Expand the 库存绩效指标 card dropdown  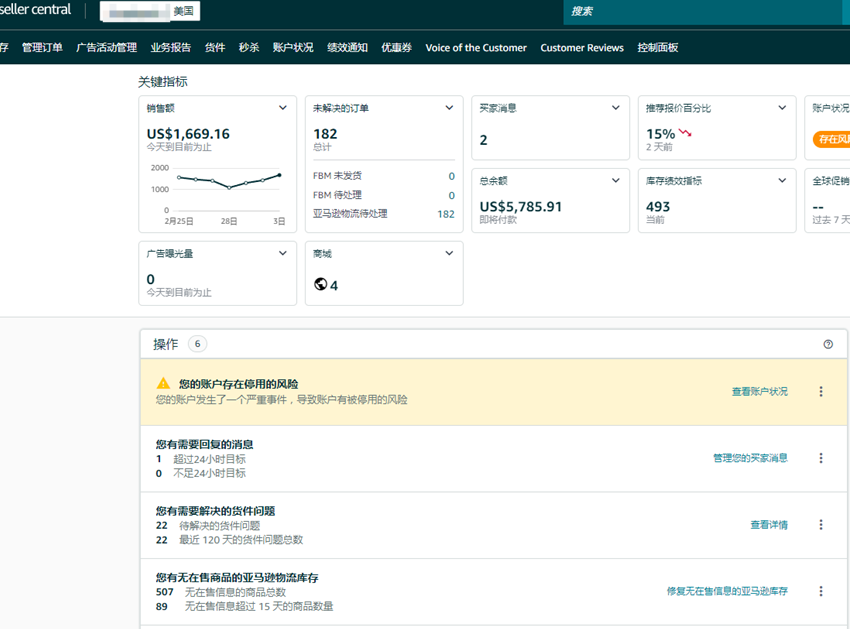click(782, 181)
